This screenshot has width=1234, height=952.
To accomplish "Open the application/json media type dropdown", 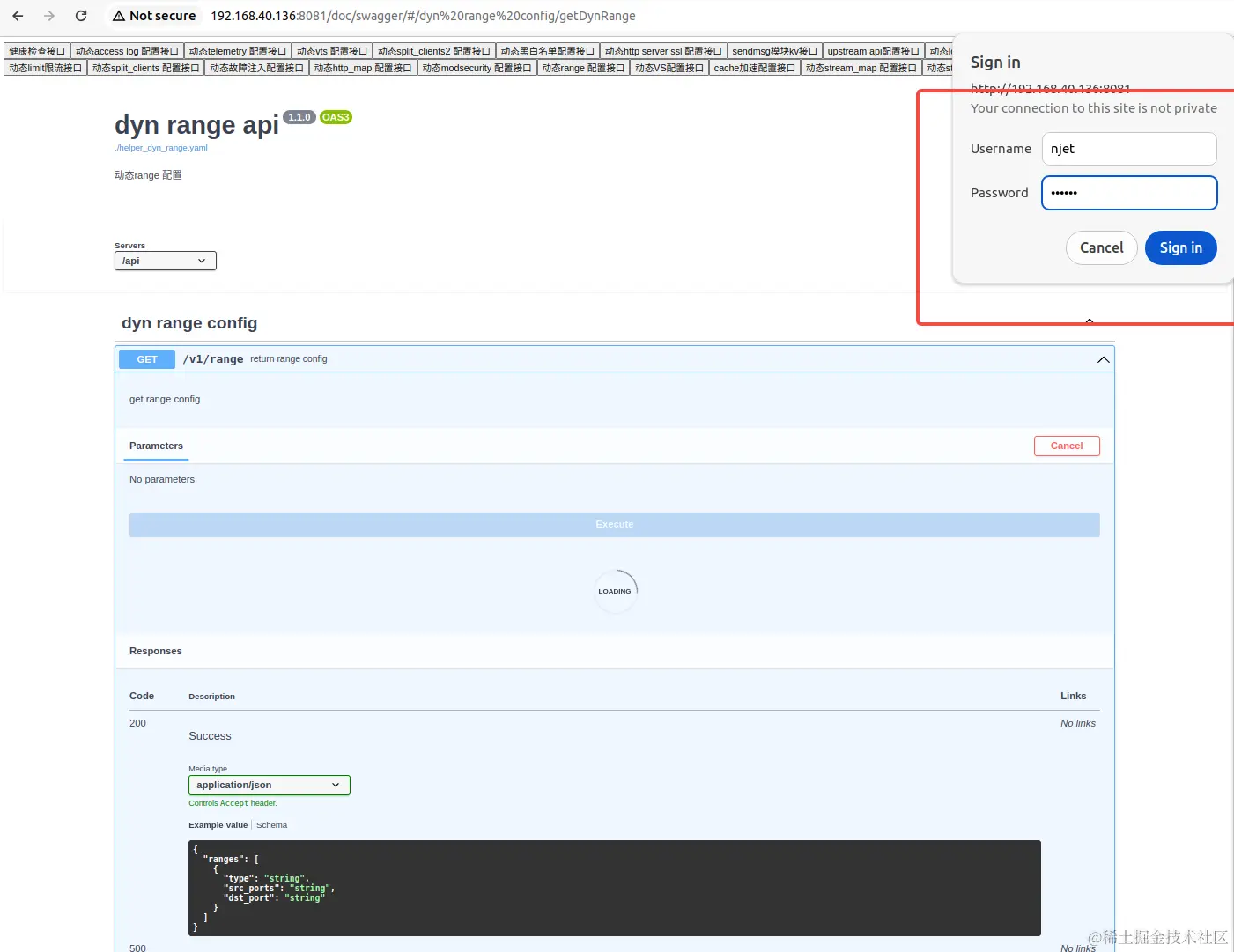I will click(270, 786).
